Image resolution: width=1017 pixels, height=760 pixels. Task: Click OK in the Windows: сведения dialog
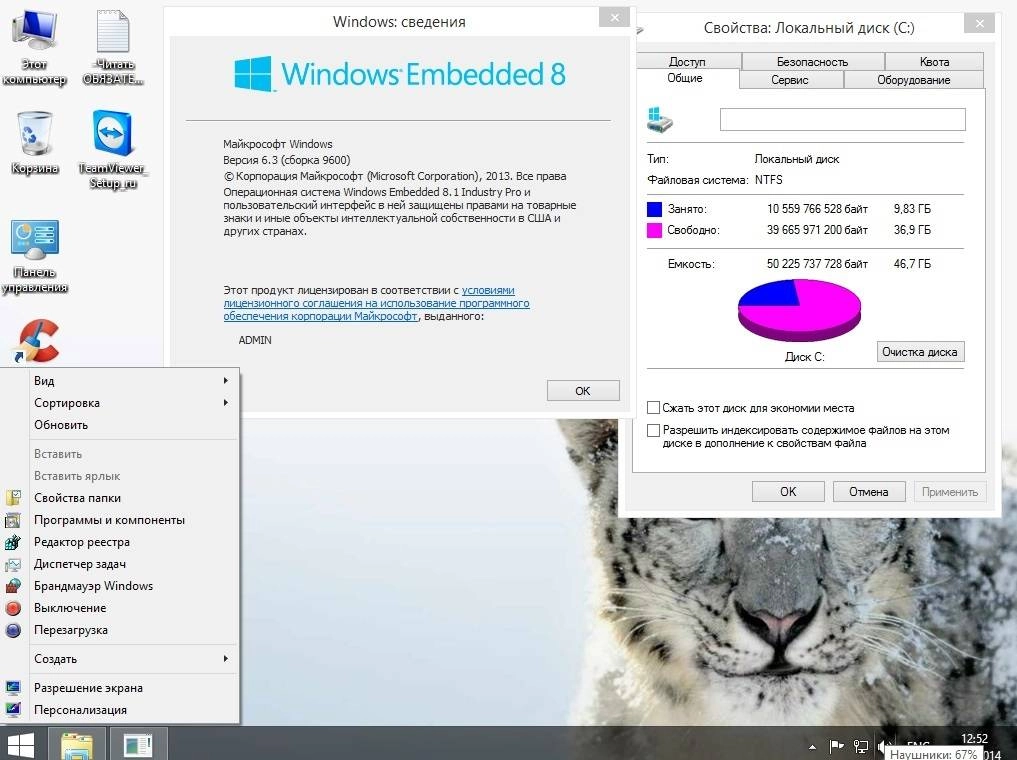583,391
